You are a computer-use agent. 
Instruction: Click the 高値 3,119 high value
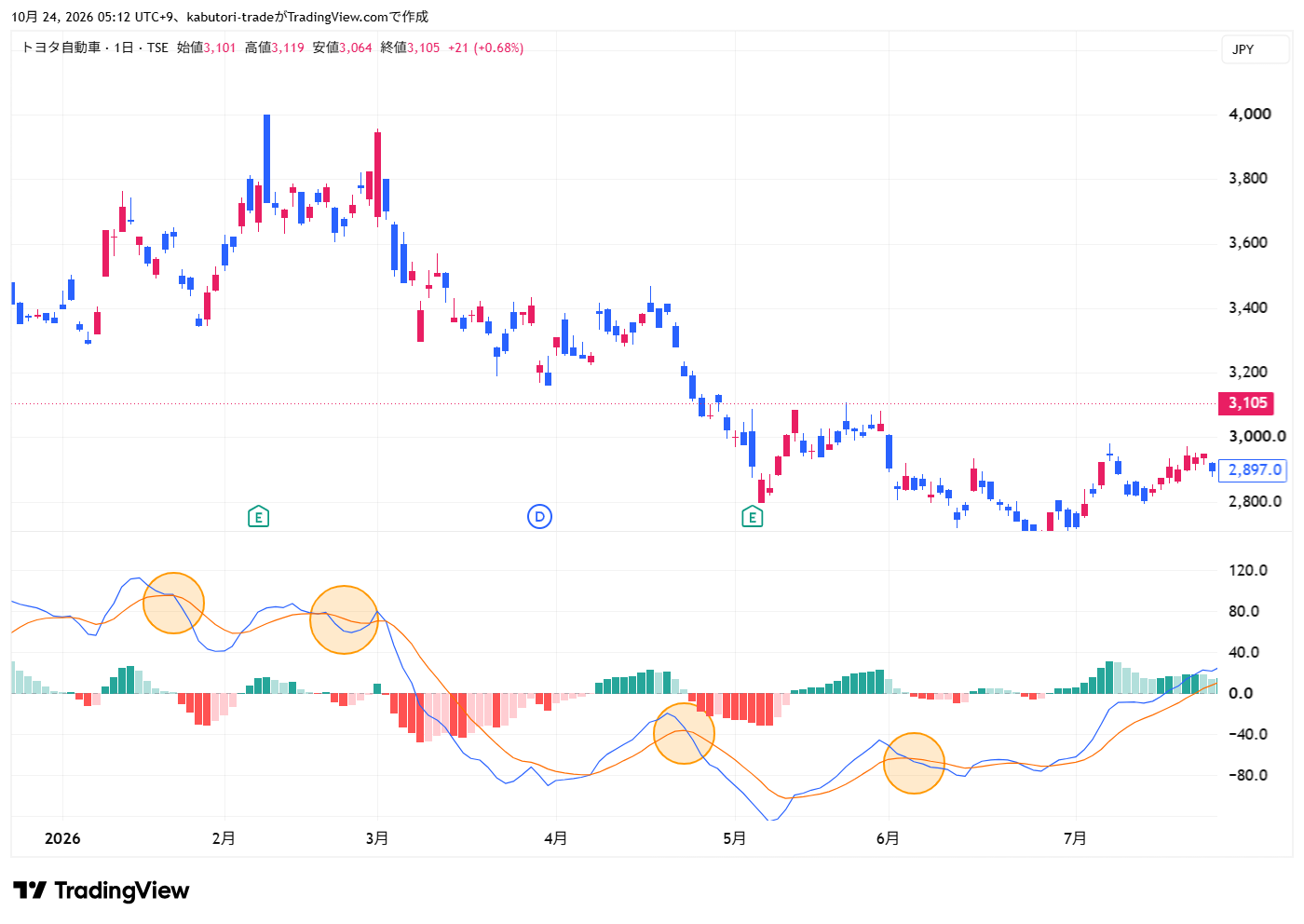coord(275,48)
